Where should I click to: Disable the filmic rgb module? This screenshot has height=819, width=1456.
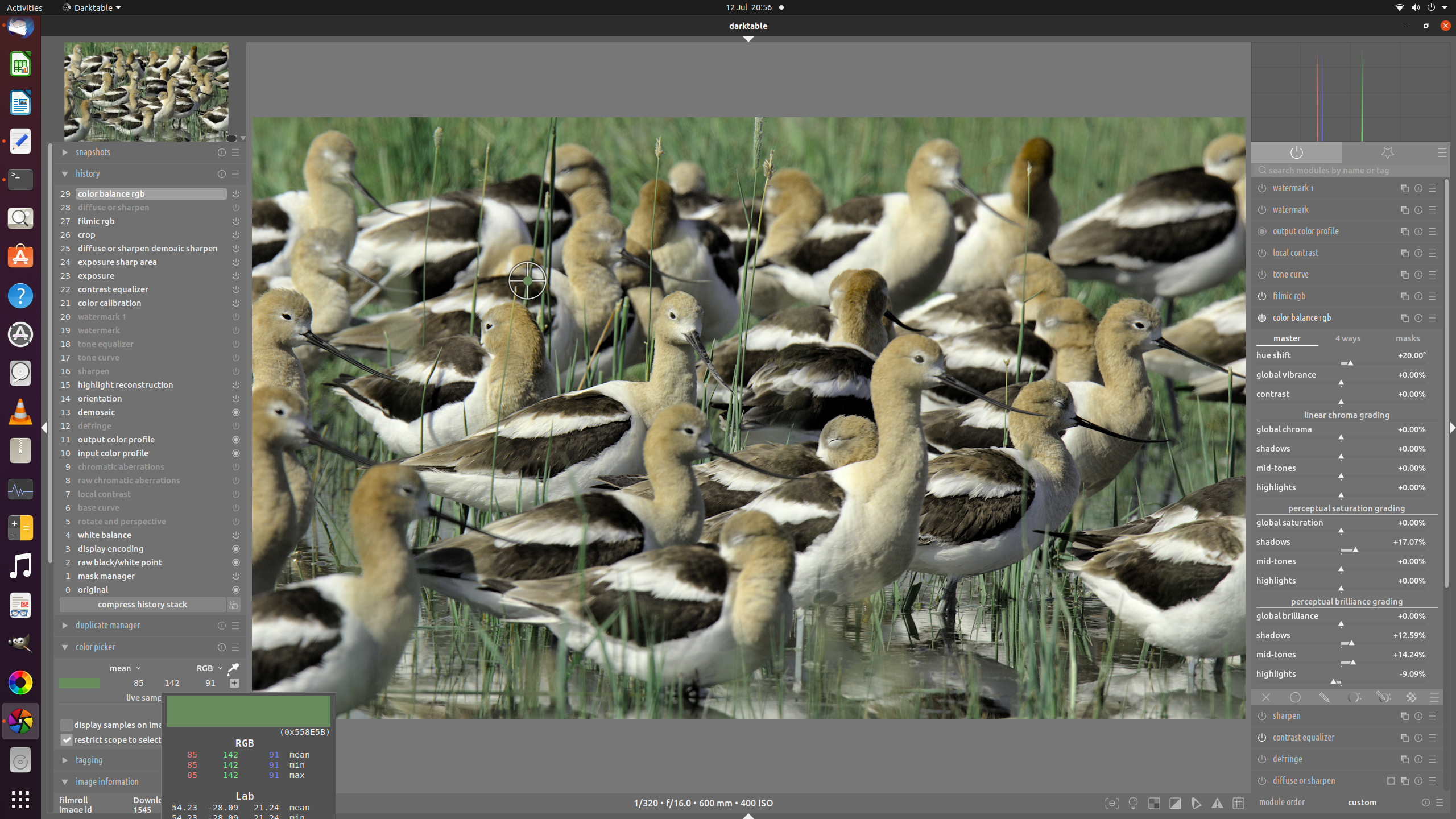click(1262, 296)
